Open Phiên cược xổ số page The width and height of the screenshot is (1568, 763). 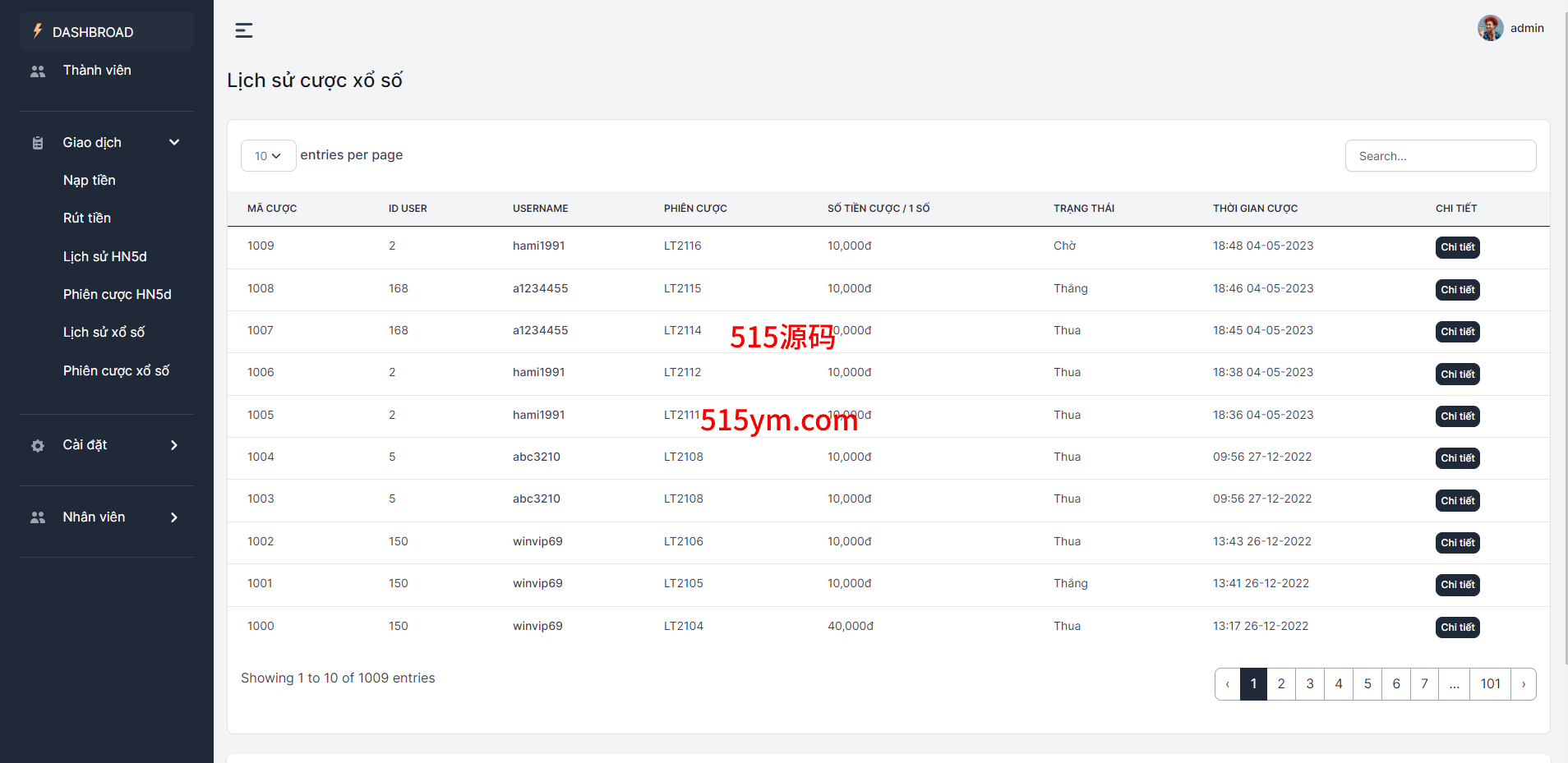117,371
